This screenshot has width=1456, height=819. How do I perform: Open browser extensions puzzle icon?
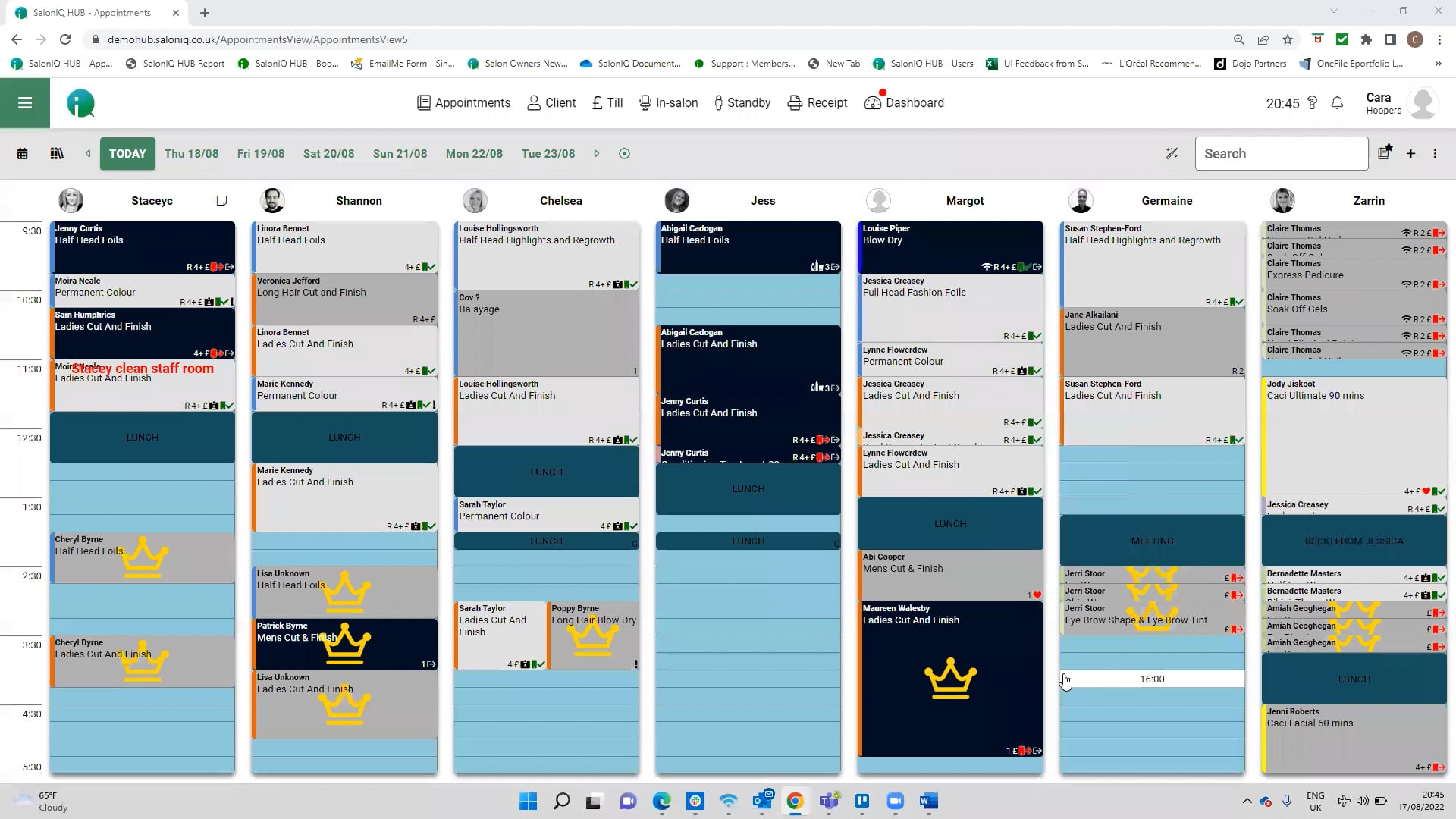(x=1367, y=39)
